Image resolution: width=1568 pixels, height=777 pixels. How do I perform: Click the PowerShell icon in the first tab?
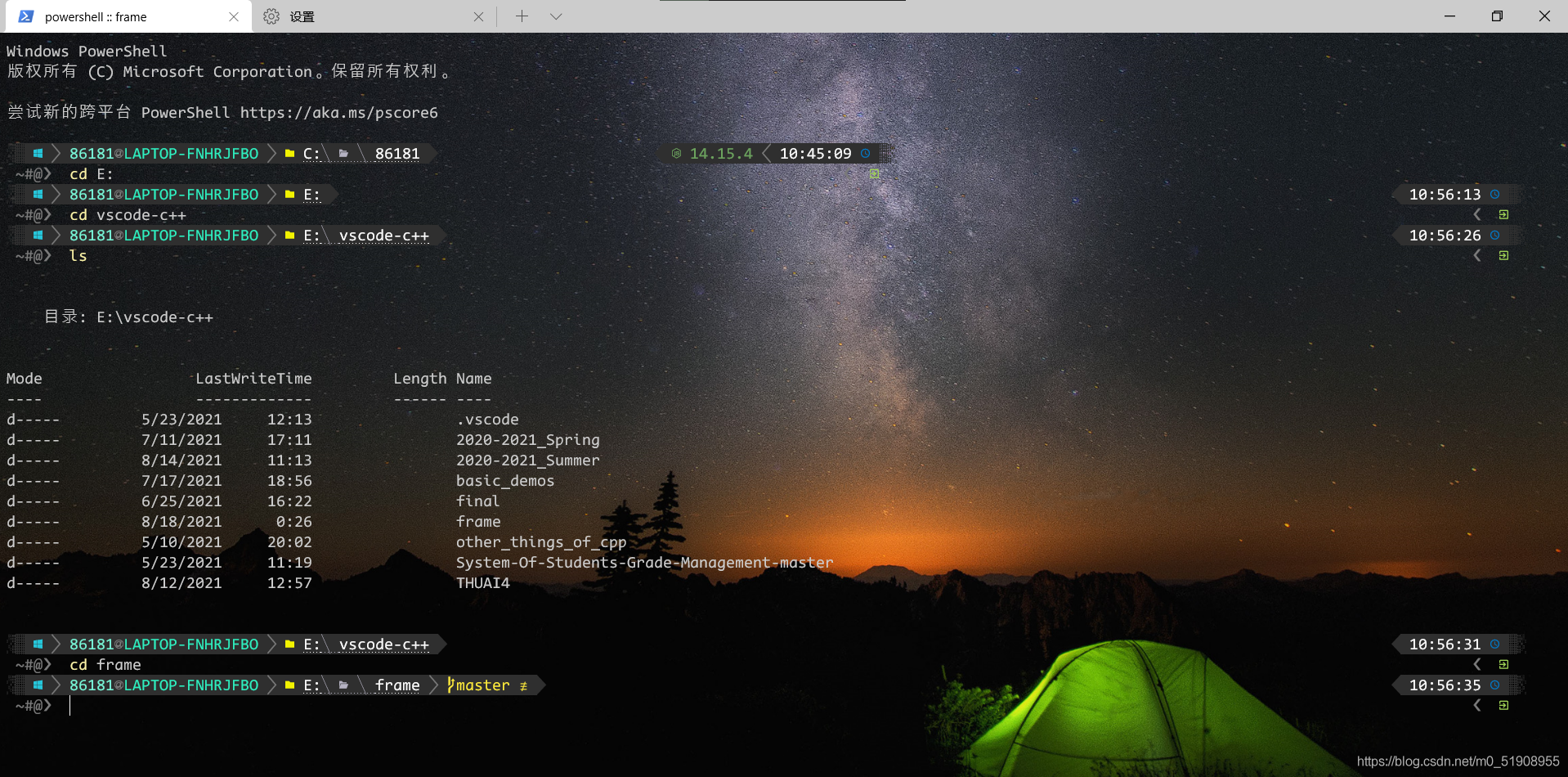point(26,16)
